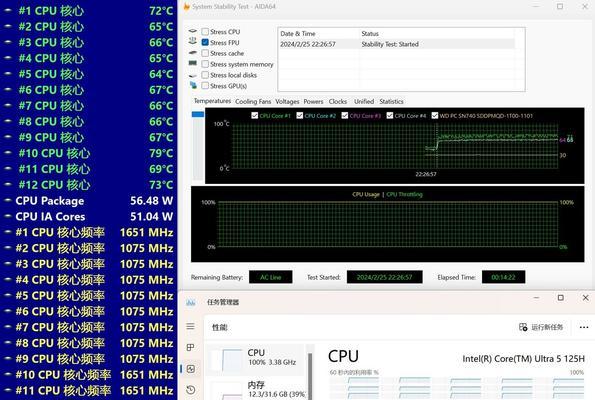Select the Performance page icon in Task Manager sidebar
The image size is (595, 400).
pos(191,369)
